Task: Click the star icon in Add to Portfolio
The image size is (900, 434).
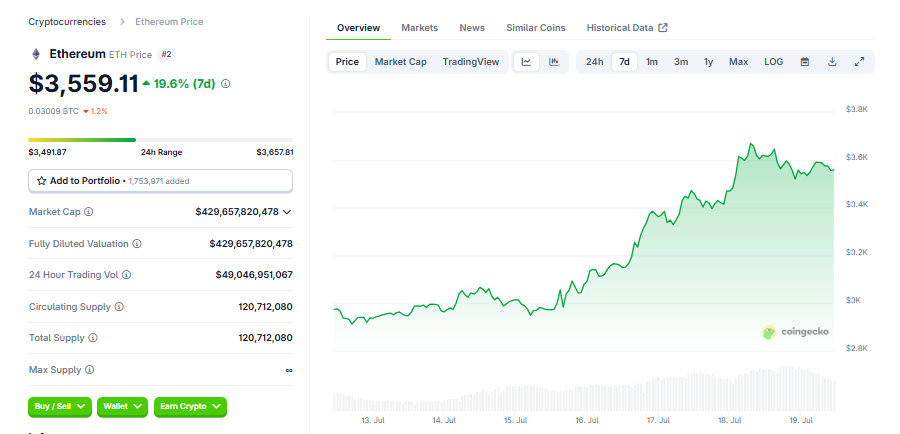Action: pyautogui.click(x=41, y=181)
